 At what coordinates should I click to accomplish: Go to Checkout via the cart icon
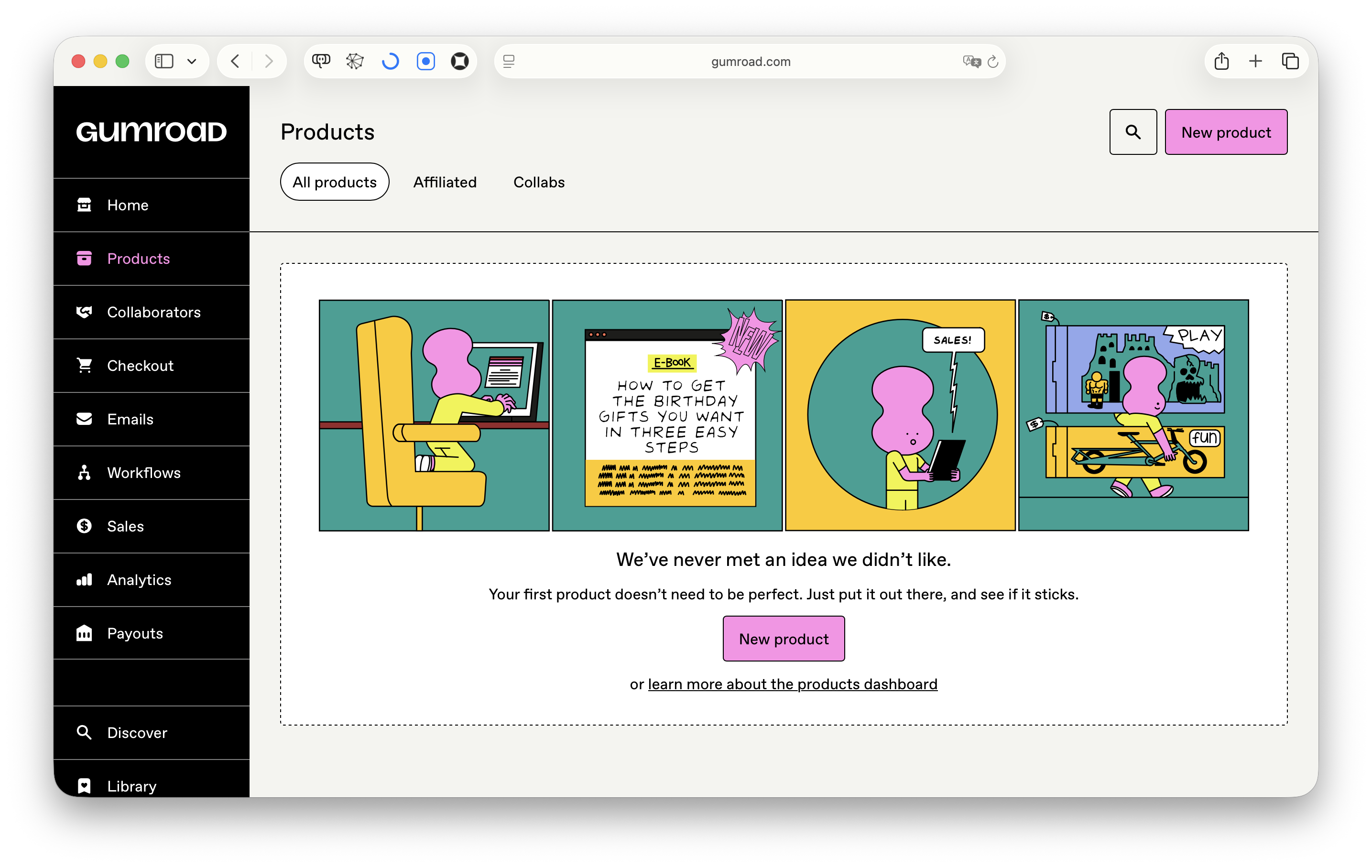pos(84,366)
